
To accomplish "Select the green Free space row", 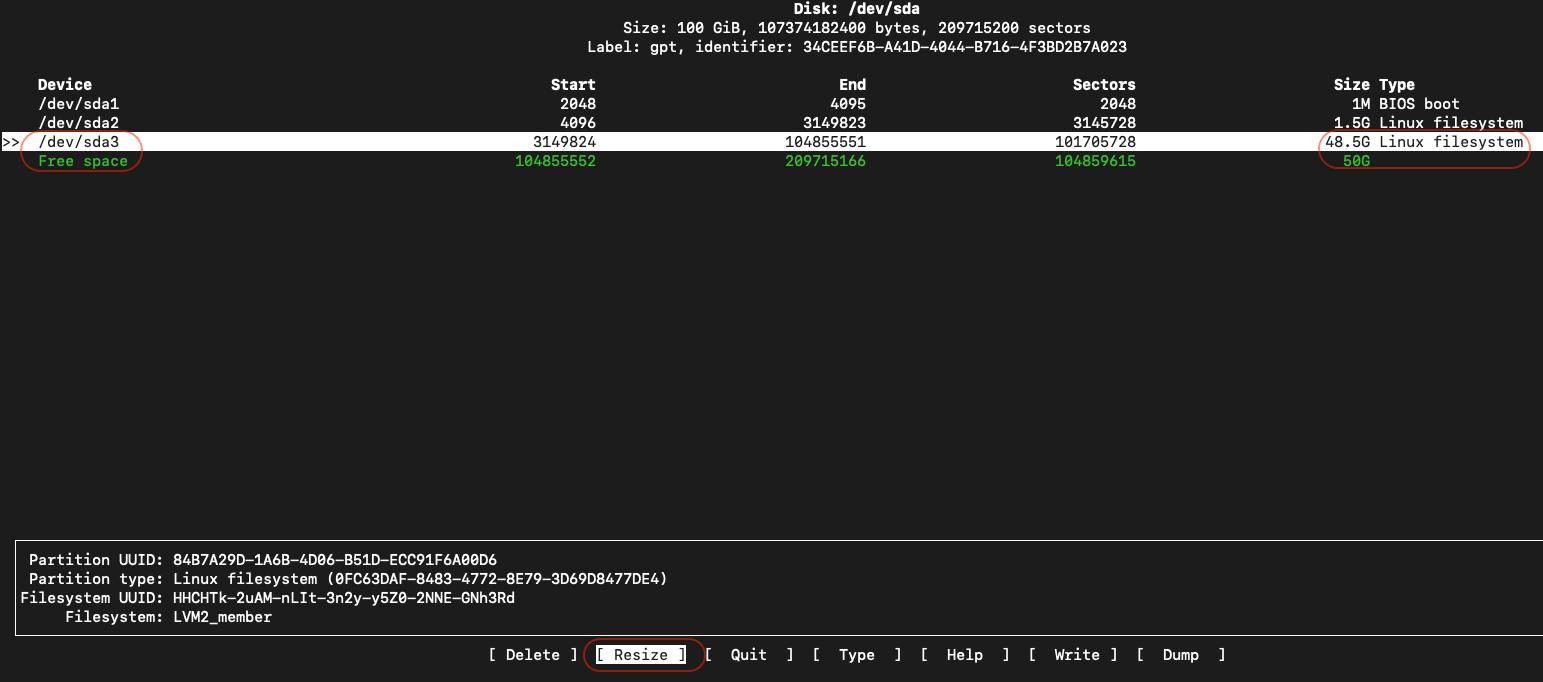I will 83,161.
